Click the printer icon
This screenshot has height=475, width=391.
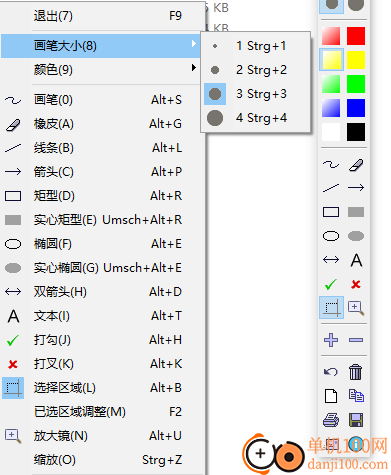click(x=331, y=420)
